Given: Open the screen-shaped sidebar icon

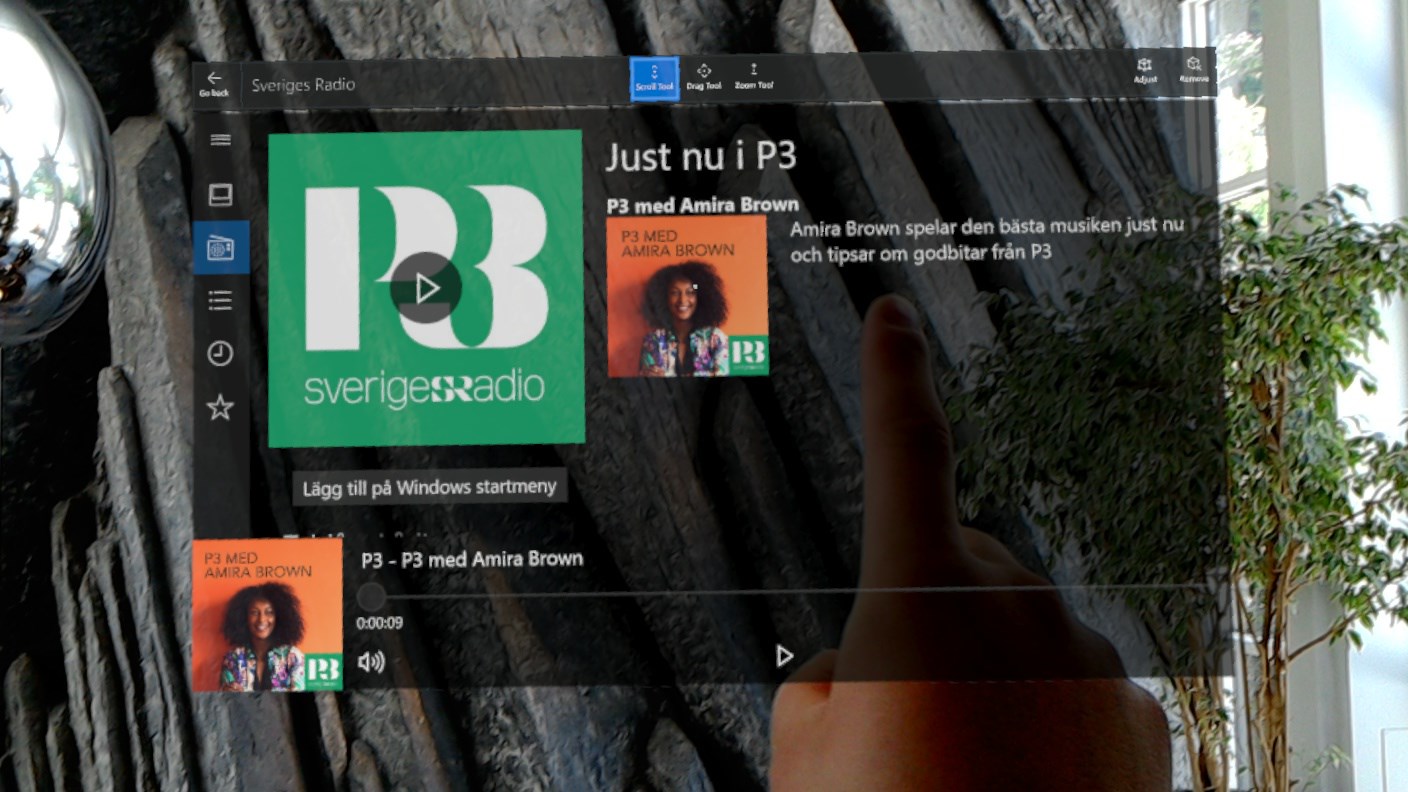Looking at the screenshot, I should pos(220,194).
